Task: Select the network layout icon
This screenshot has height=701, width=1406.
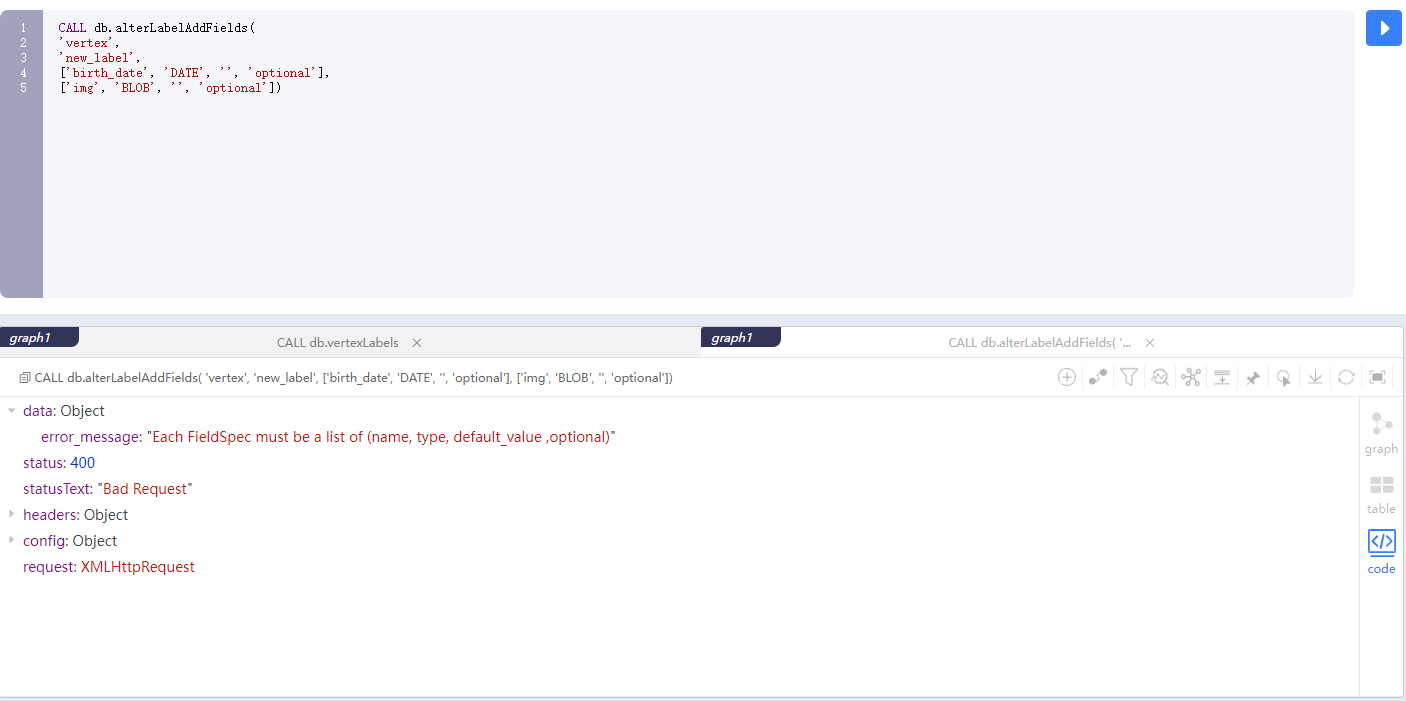Action: [x=1190, y=377]
